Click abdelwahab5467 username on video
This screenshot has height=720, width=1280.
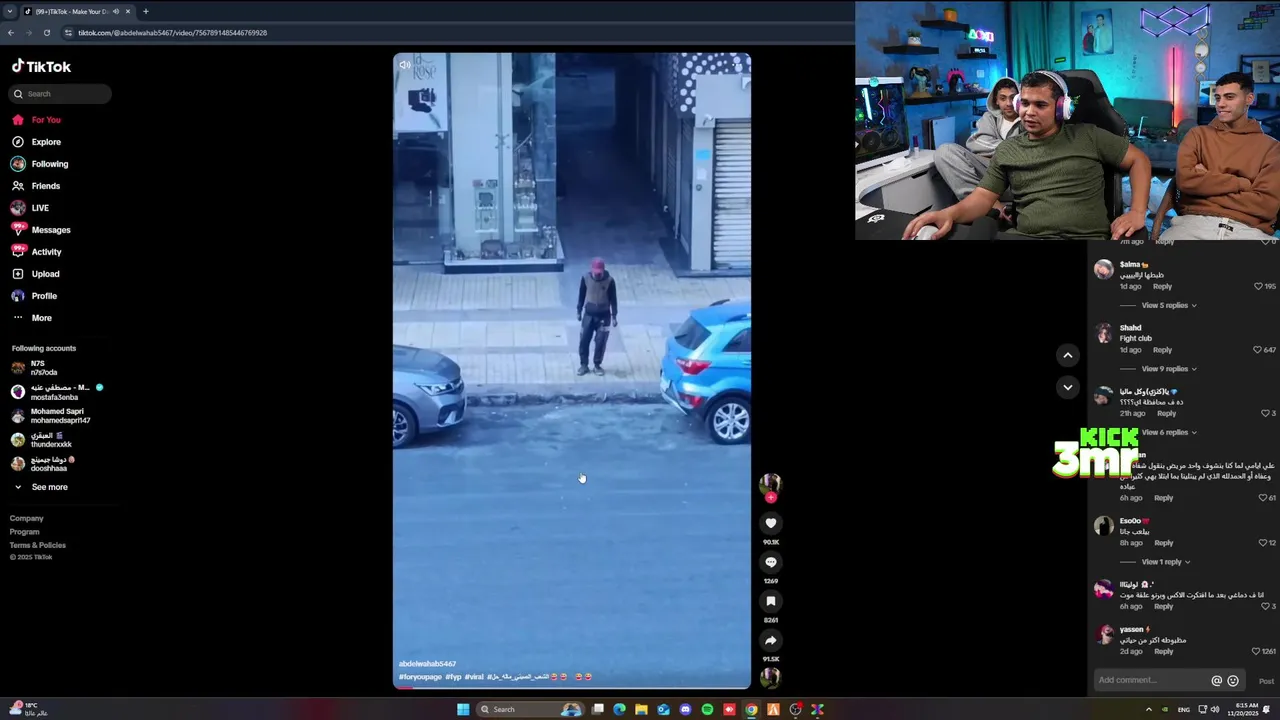pyautogui.click(x=427, y=664)
